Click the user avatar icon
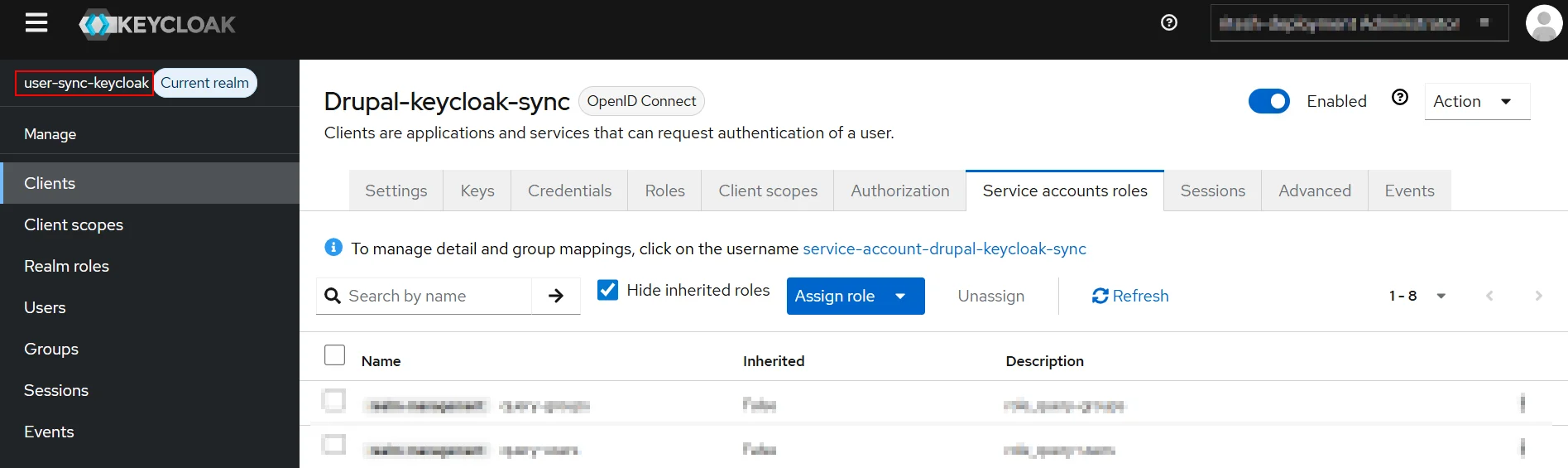 tap(1543, 23)
